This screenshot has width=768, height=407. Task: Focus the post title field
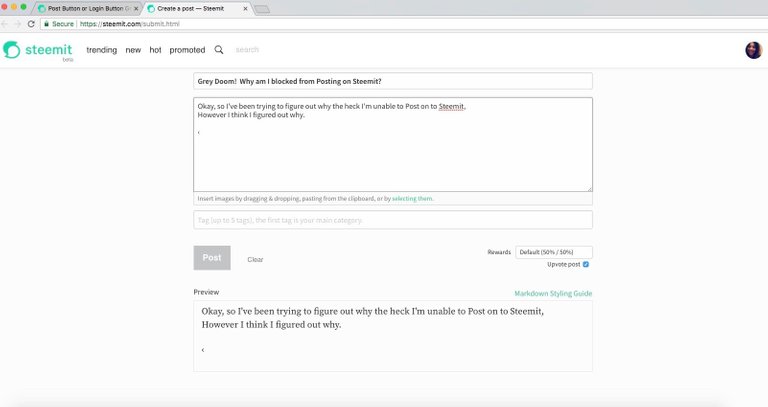click(x=393, y=81)
